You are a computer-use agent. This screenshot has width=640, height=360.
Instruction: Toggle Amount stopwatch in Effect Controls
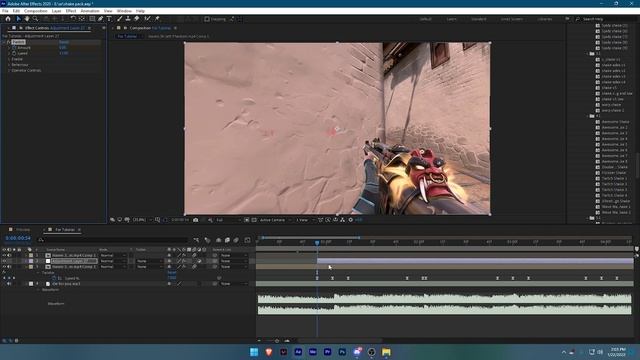click(14, 47)
